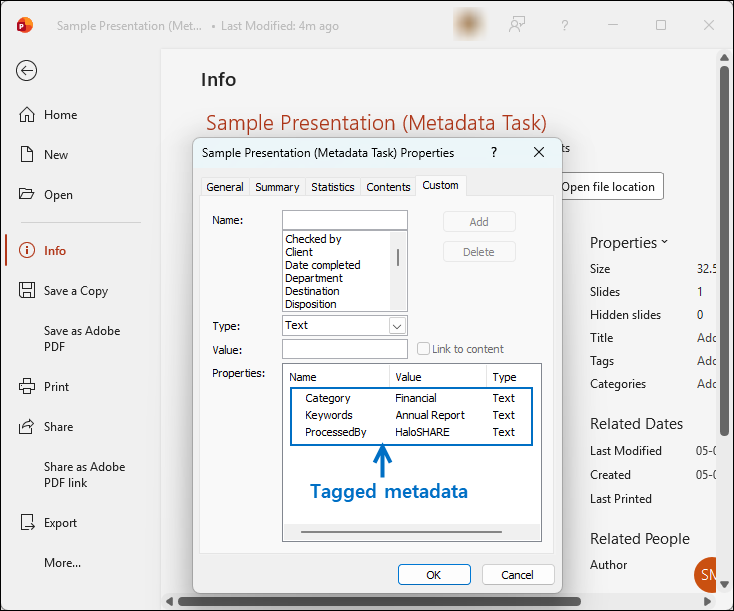
Task: Click the Tags property's Add field
Action: [x=706, y=361]
